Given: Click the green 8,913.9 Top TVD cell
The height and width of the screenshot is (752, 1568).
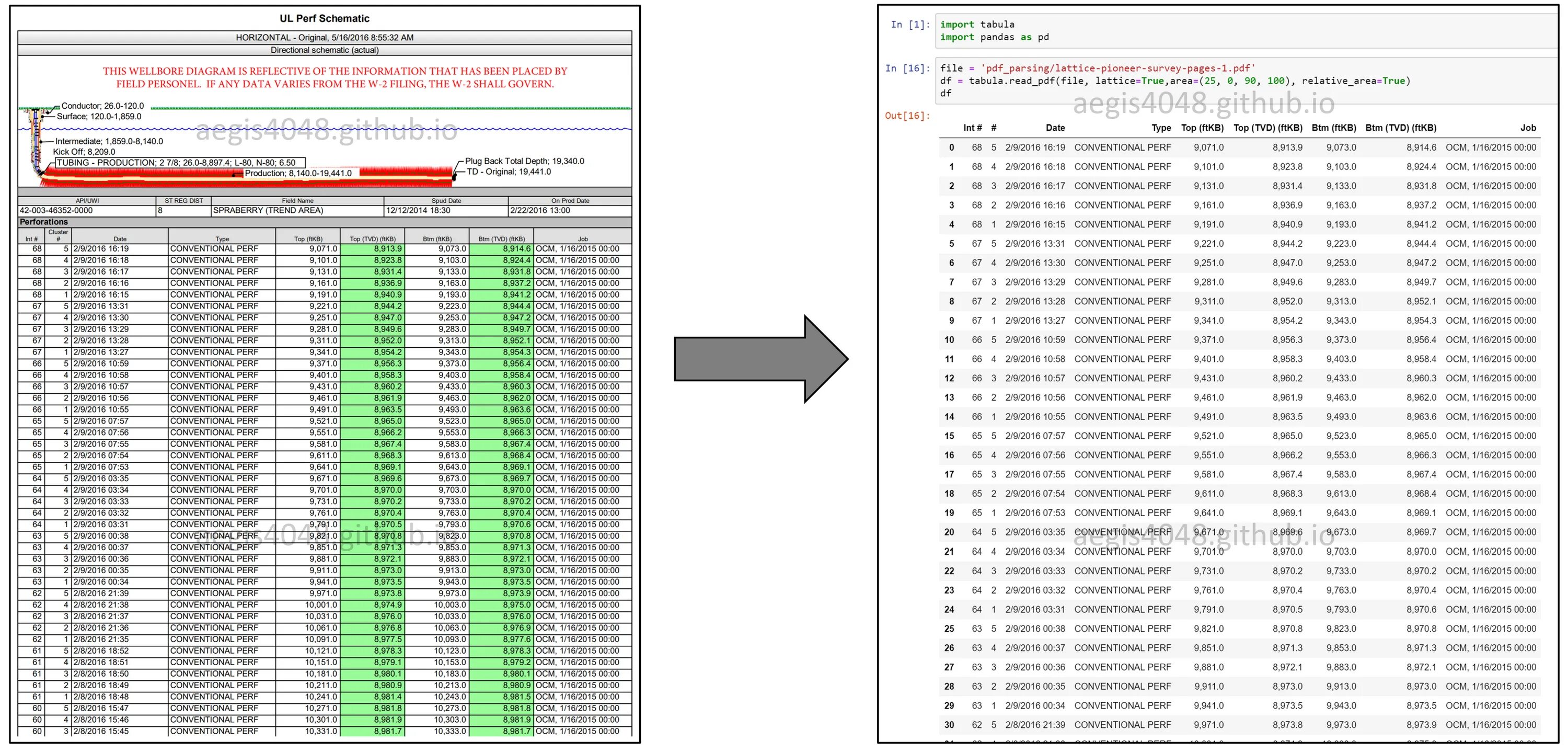Looking at the screenshot, I should tap(387, 248).
